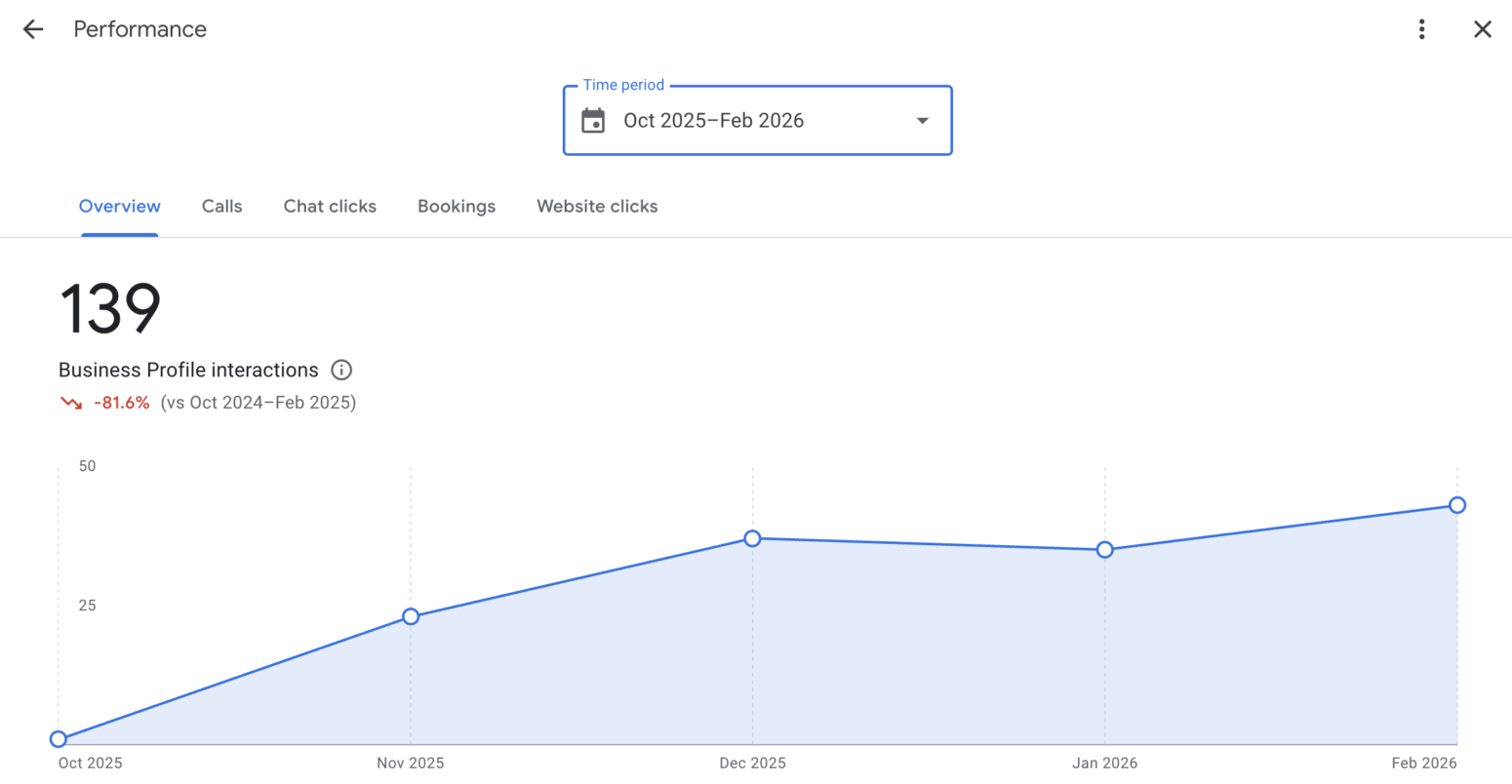The width and height of the screenshot is (1512, 784).
Task: Click the Dec 2025 data point marker
Action: pos(752,538)
